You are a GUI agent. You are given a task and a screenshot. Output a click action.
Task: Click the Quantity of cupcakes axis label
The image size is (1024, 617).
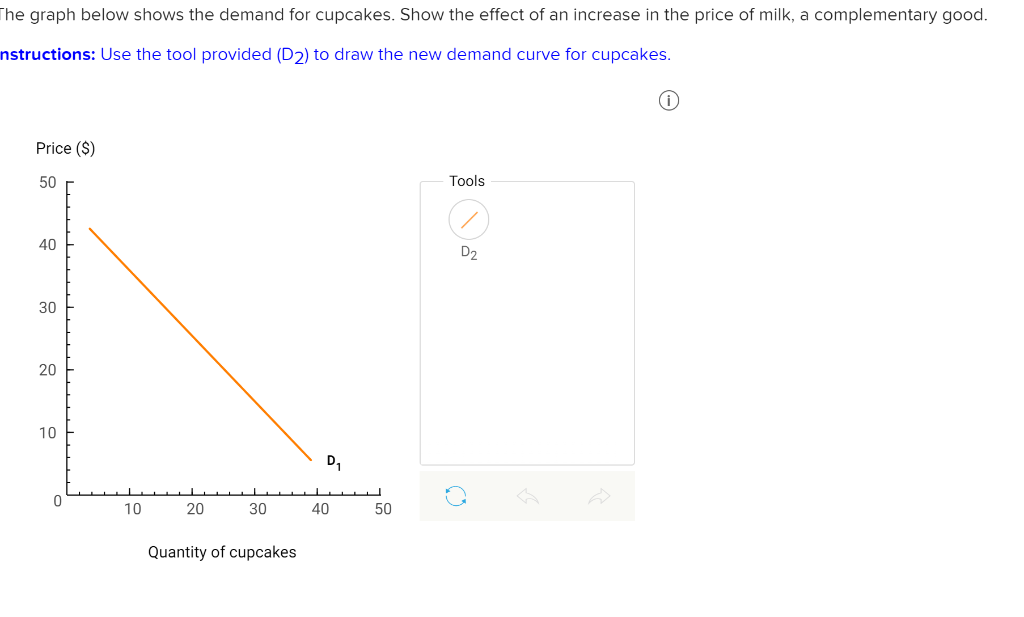pyautogui.click(x=222, y=551)
